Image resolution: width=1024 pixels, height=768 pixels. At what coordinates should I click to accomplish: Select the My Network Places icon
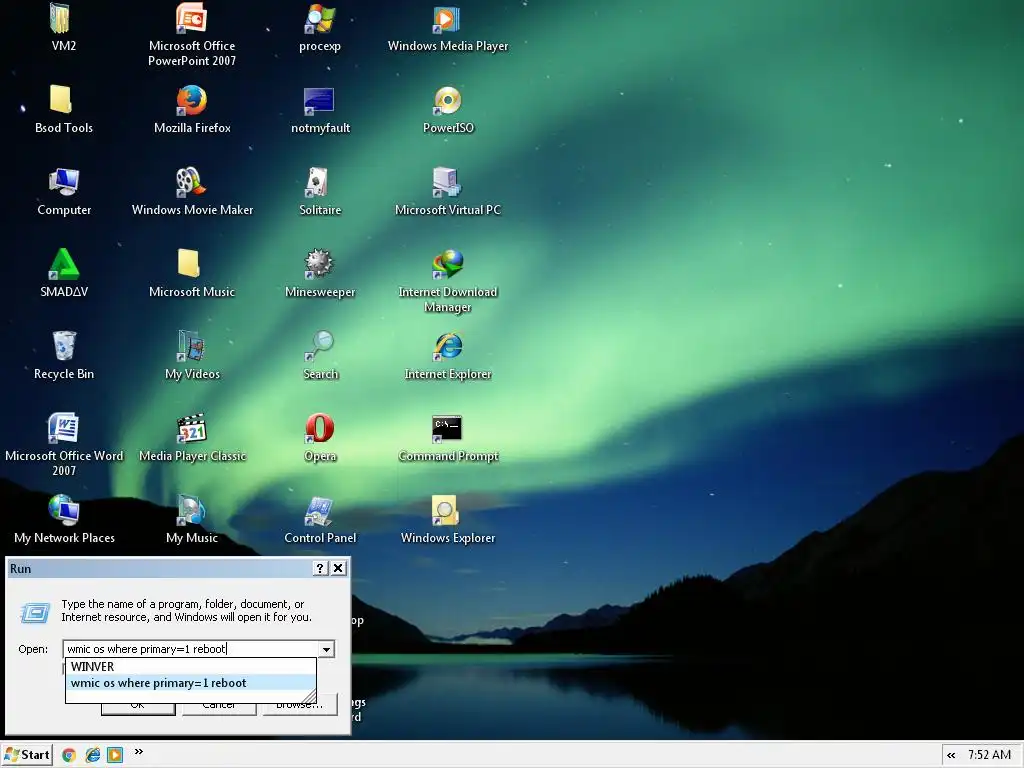tap(63, 510)
